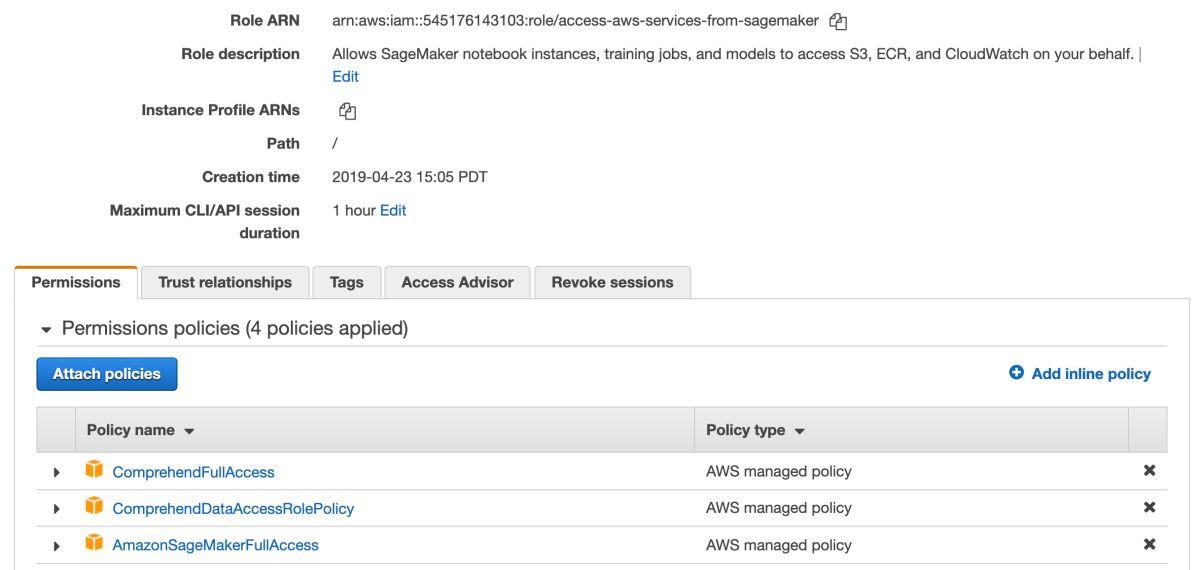Viewport: 1200px width, 570px height.
Task: Edit the maximum CLI/API session duration
Action: pos(393,210)
